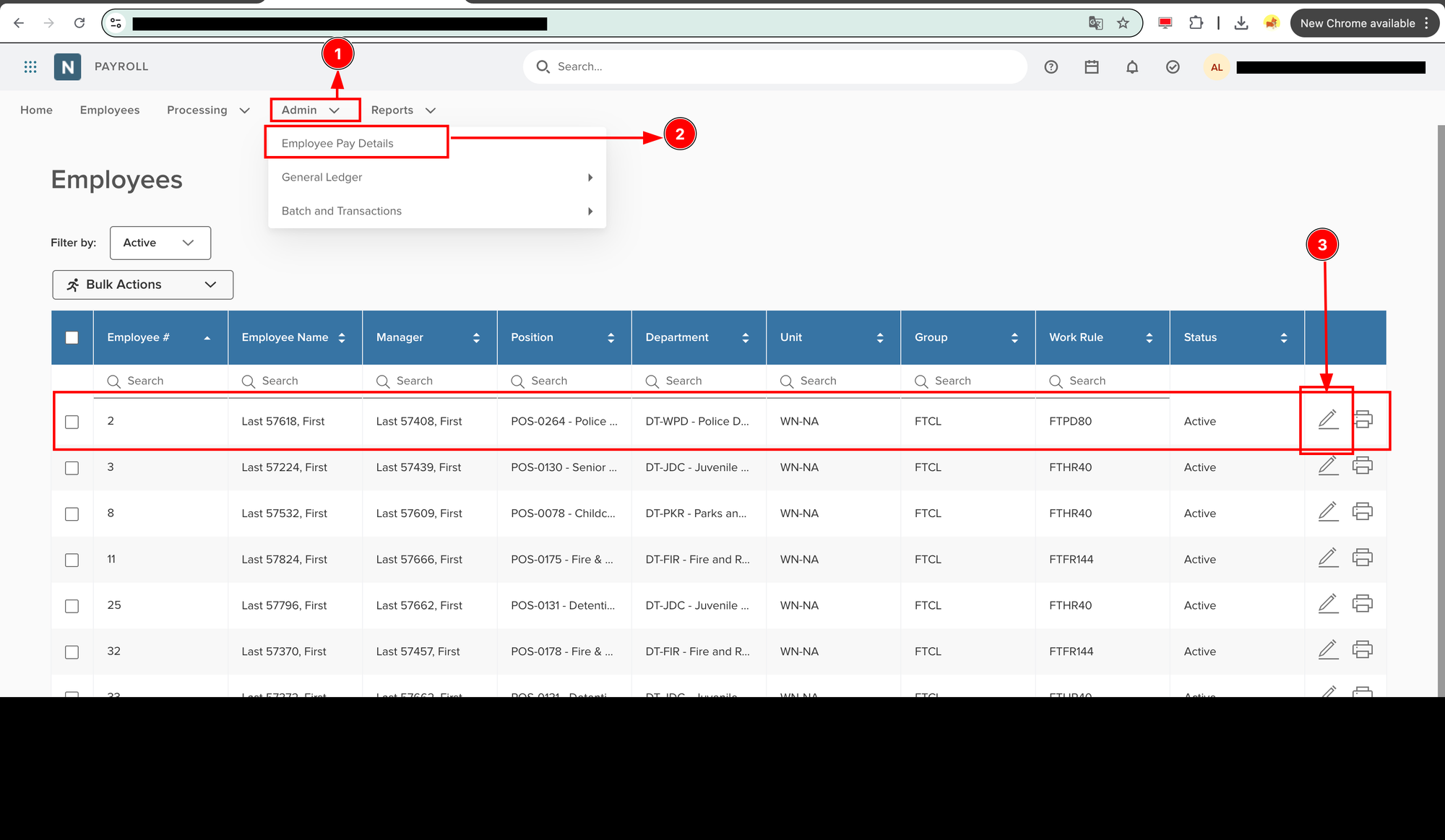This screenshot has height=840, width=1445.
Task: Open Chrome downloads icon
Action: click(x=1241, y=23)
